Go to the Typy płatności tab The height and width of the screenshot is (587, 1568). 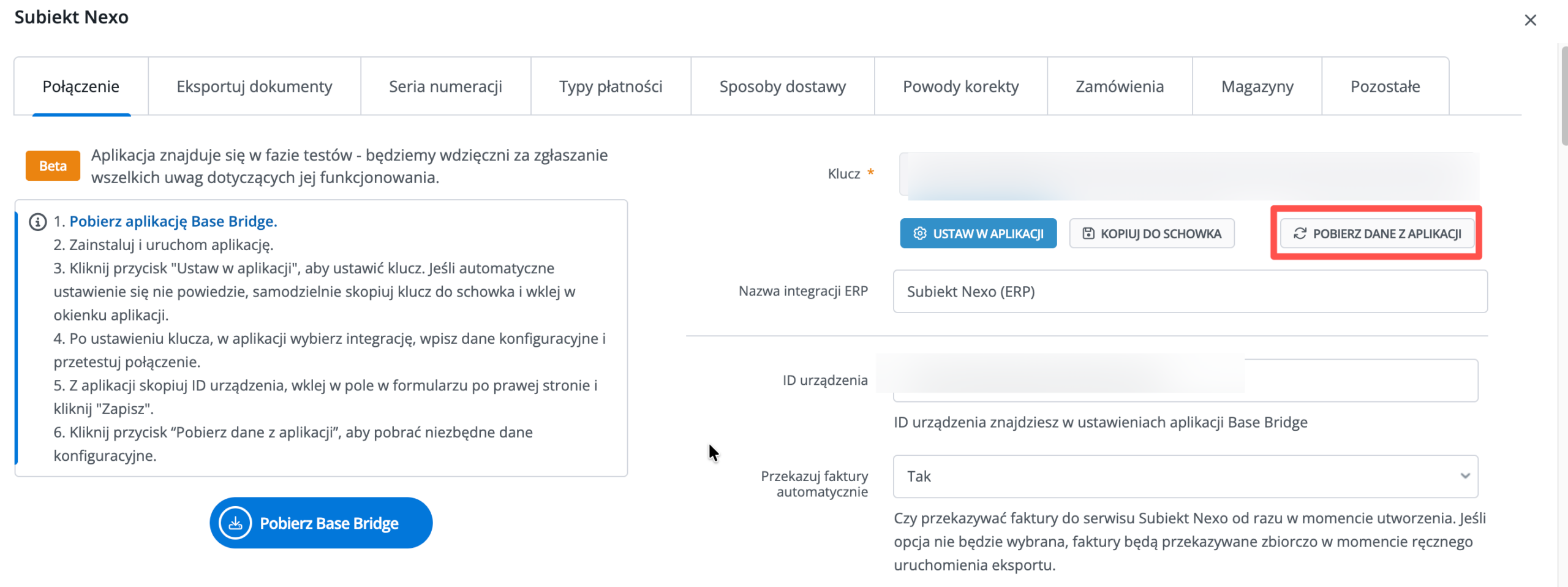tap(611, 86)
